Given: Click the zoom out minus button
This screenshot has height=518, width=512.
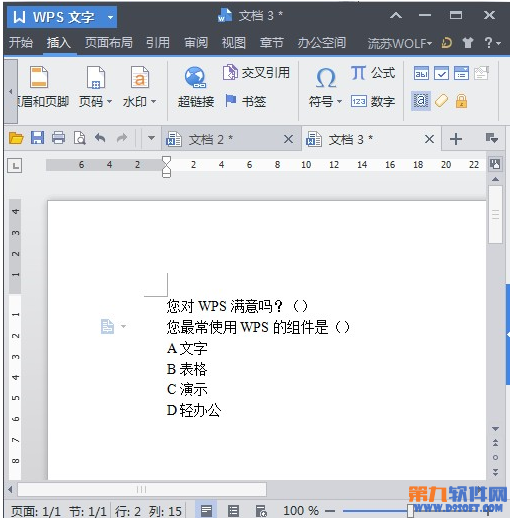Looking at the screenshot, I should click(330, 511).
